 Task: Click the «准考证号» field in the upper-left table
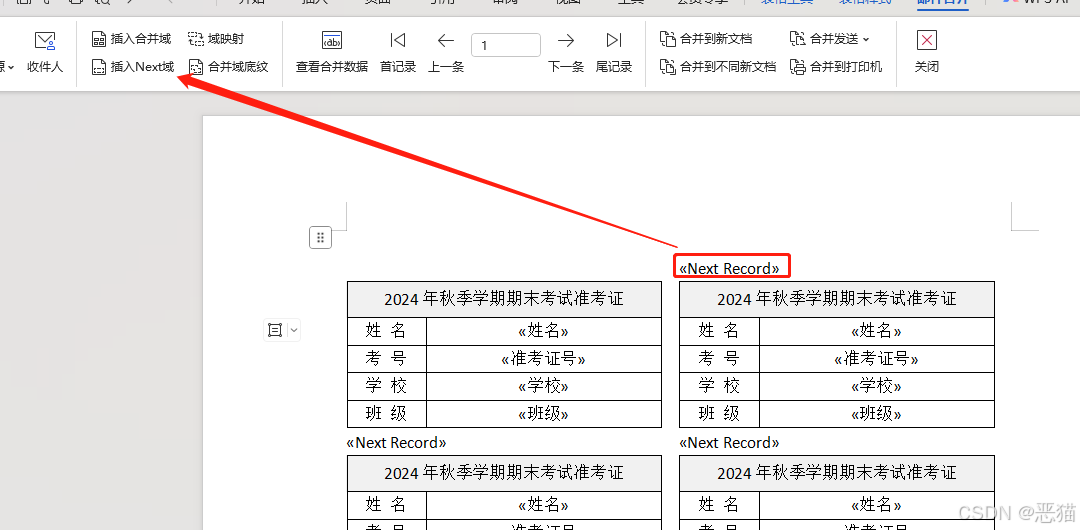coord(543,359)
